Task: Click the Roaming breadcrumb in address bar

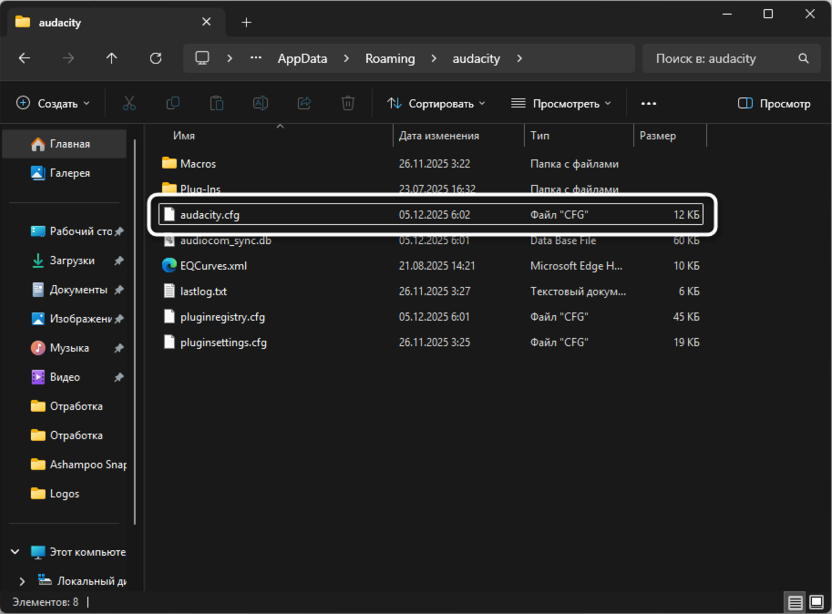Action: [390, 59]
